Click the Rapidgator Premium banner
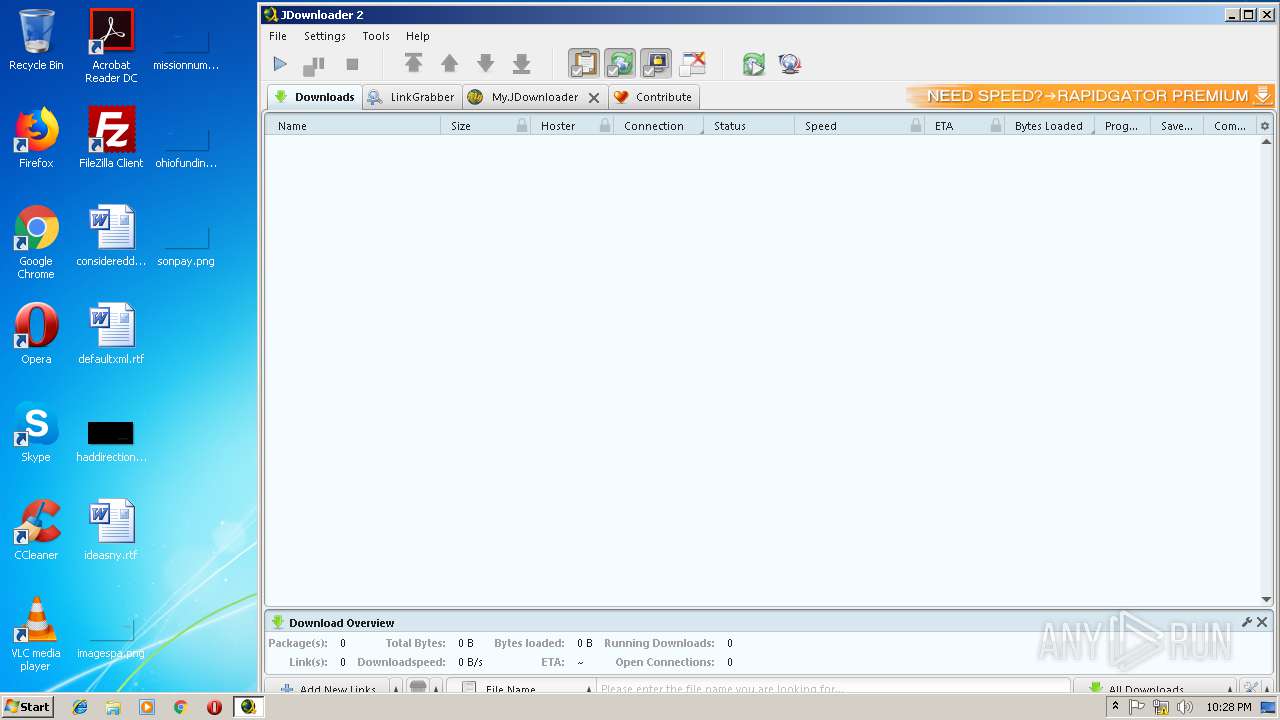Screen dimensions: 1280x720 [1090, 96]
